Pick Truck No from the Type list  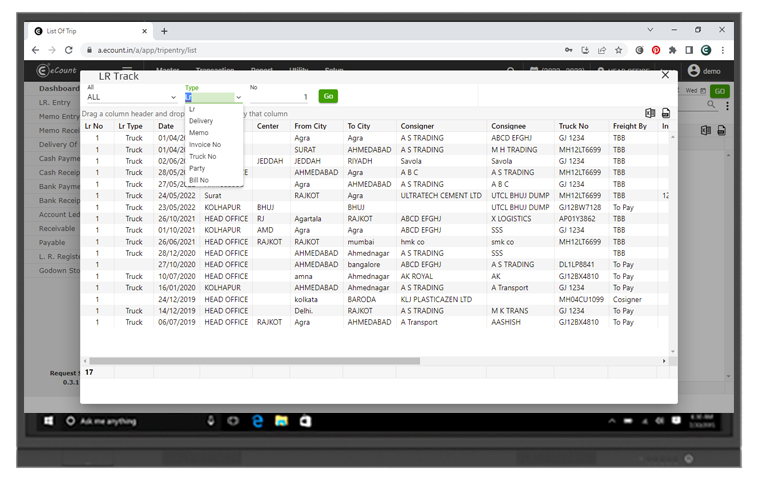click(x=202, y=156)
